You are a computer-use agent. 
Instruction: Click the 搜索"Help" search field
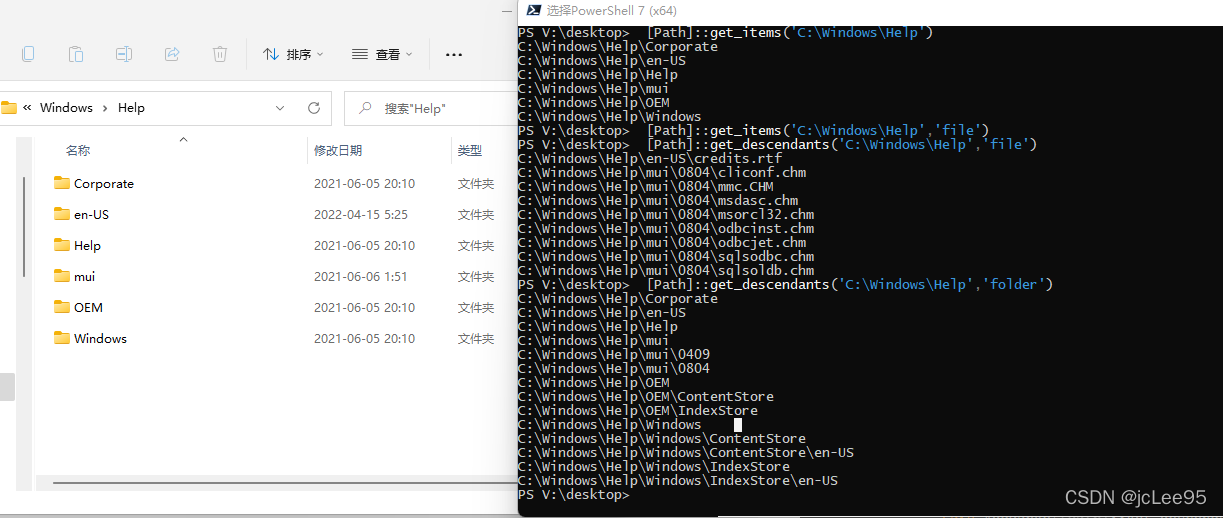pos(430,108)
